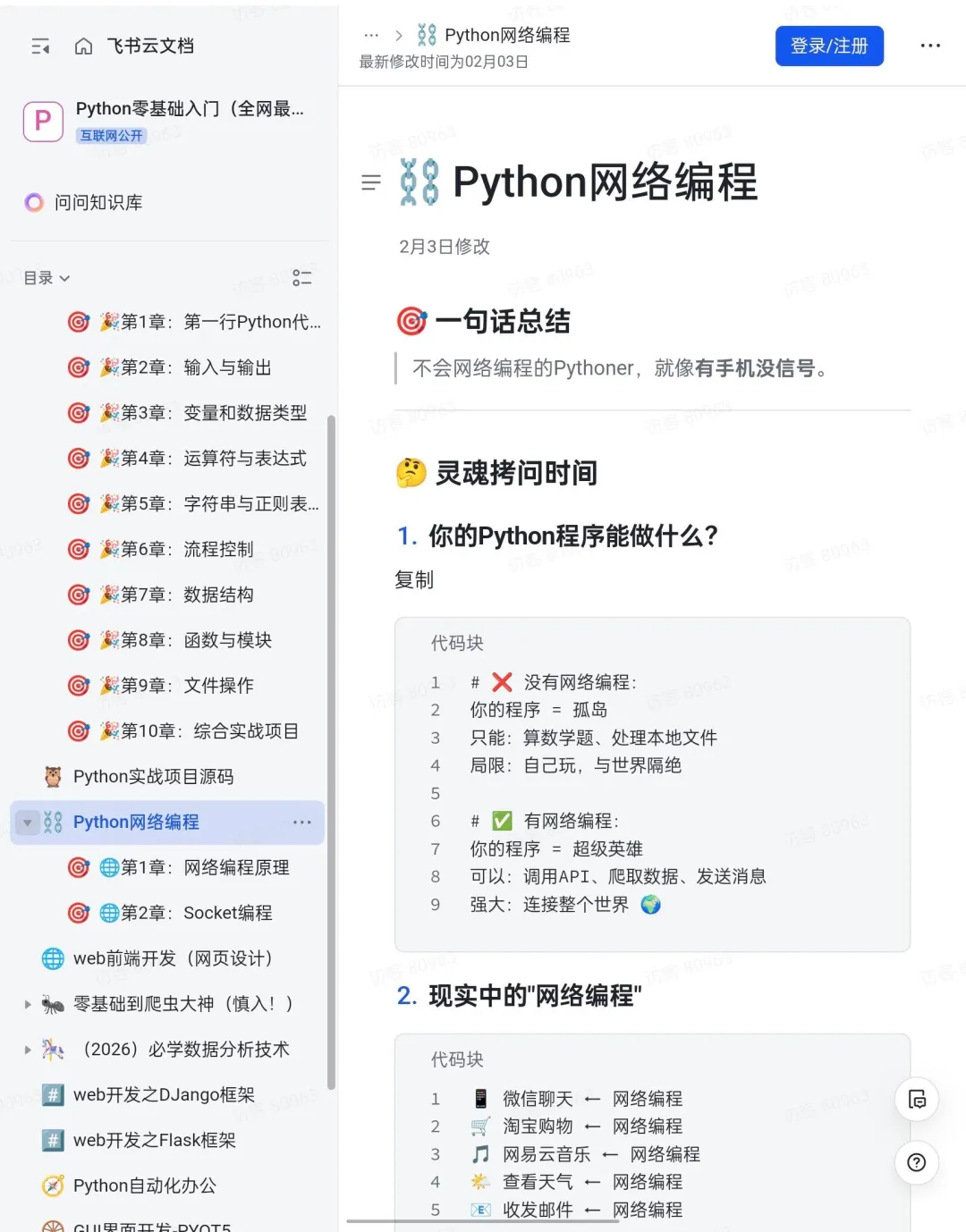Collapse the Python网络编程 tree node

pos(27,822)
